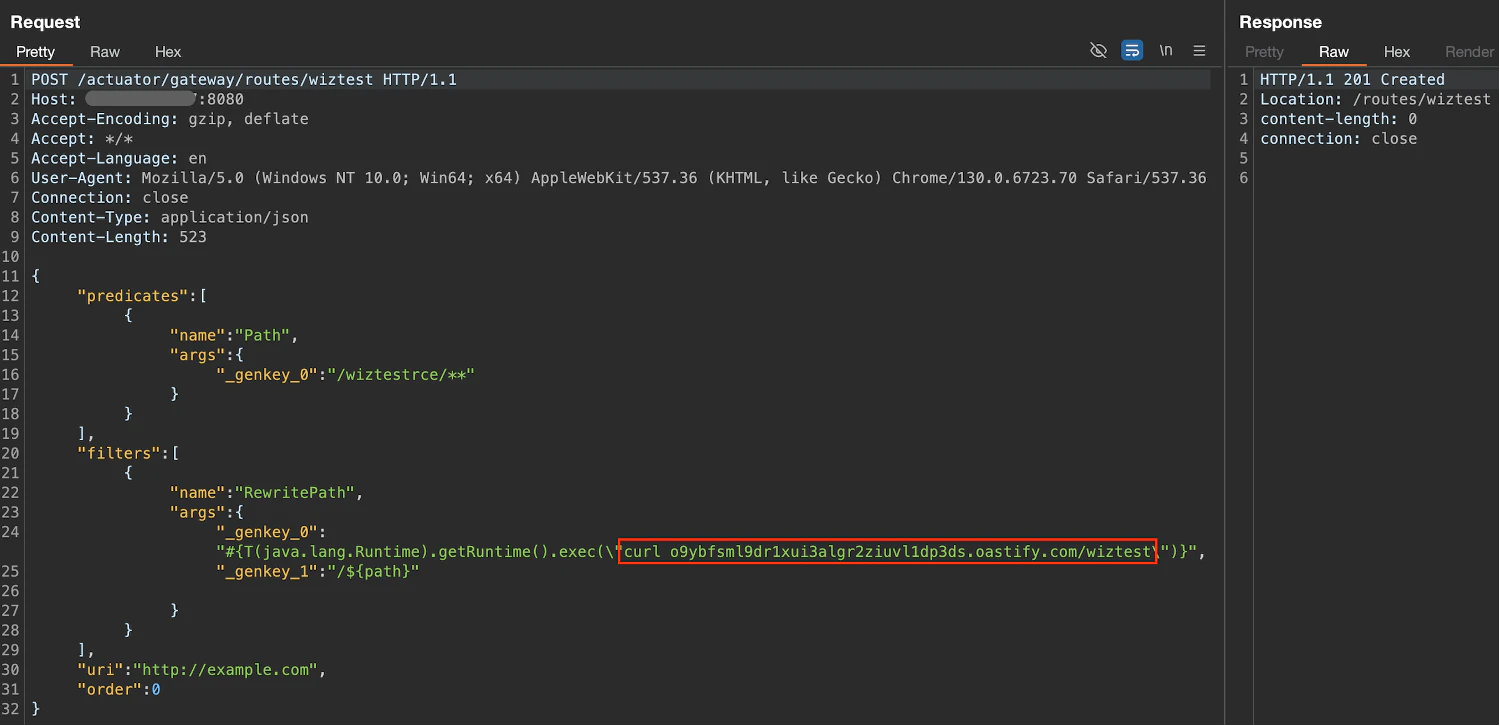This screenshot has width=1500, height=726.
Task: Toggle the hidden characters eye icon
Action: tap(1098, 51)
